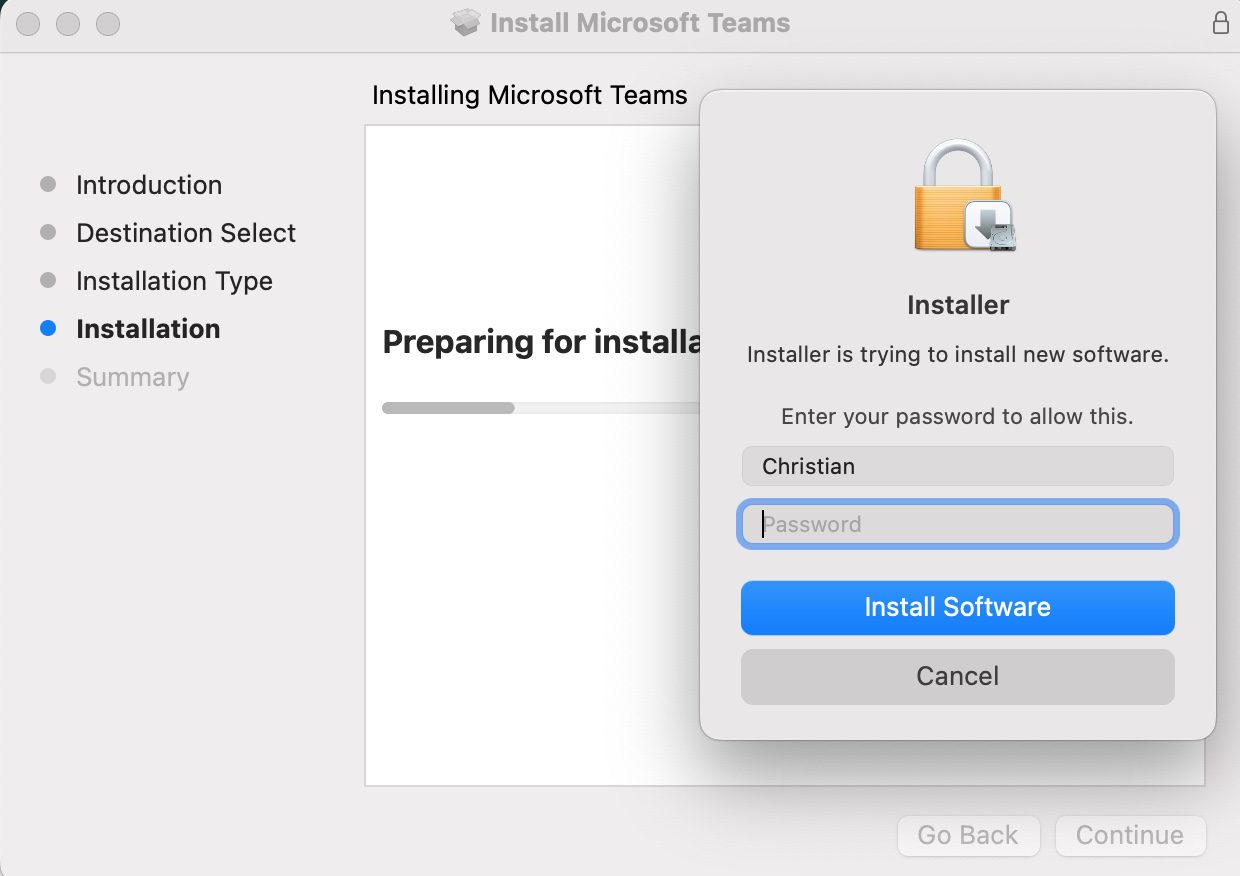Screen dimensions: 1240x876
Task: Click 'Installer is trying to install' message
Action: pos(957,355)
